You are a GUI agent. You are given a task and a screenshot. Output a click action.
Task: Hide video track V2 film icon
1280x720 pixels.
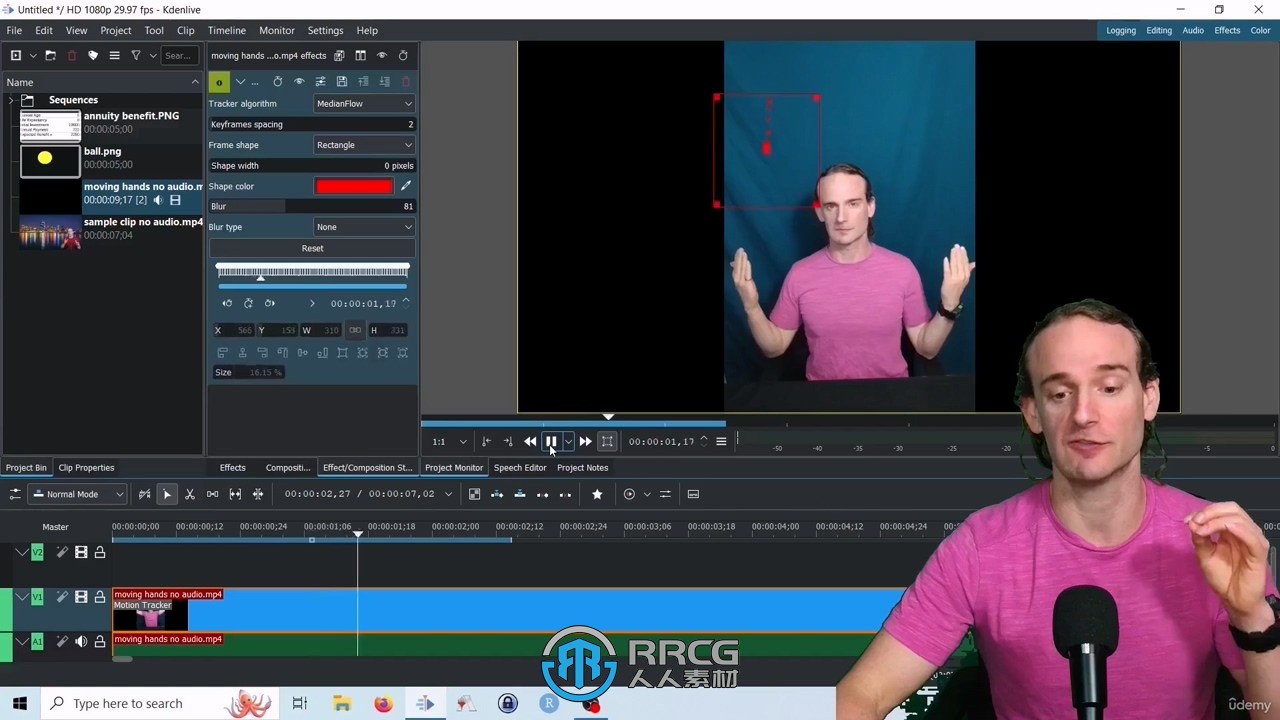[81, 552]
